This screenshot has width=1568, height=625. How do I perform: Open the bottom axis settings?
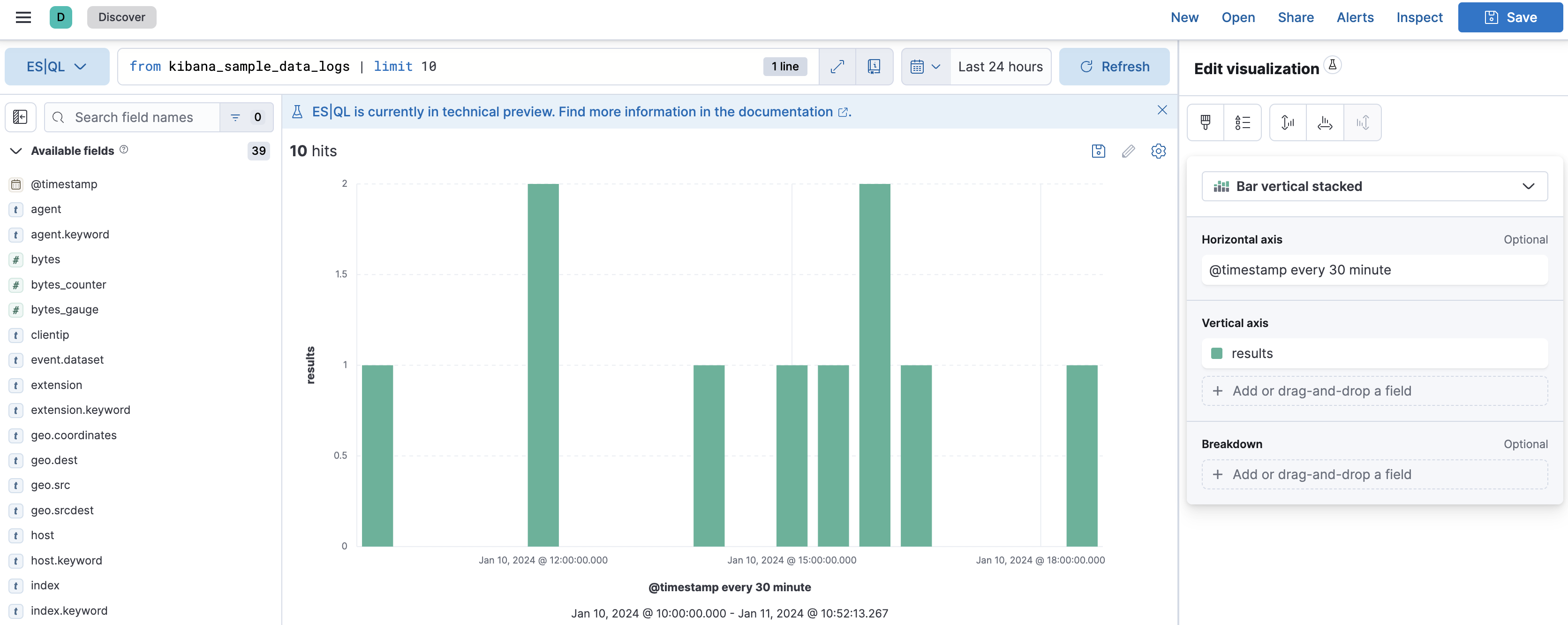(x=1325, y=122)
